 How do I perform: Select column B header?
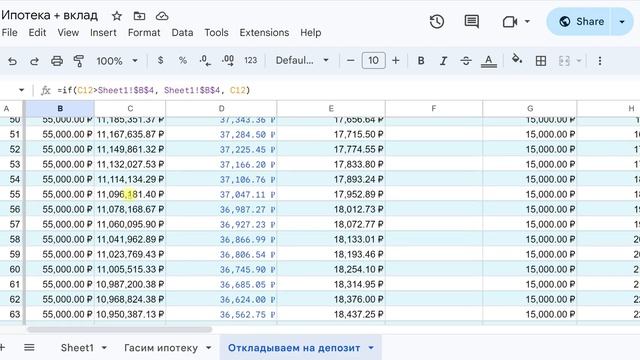[60, 109]
